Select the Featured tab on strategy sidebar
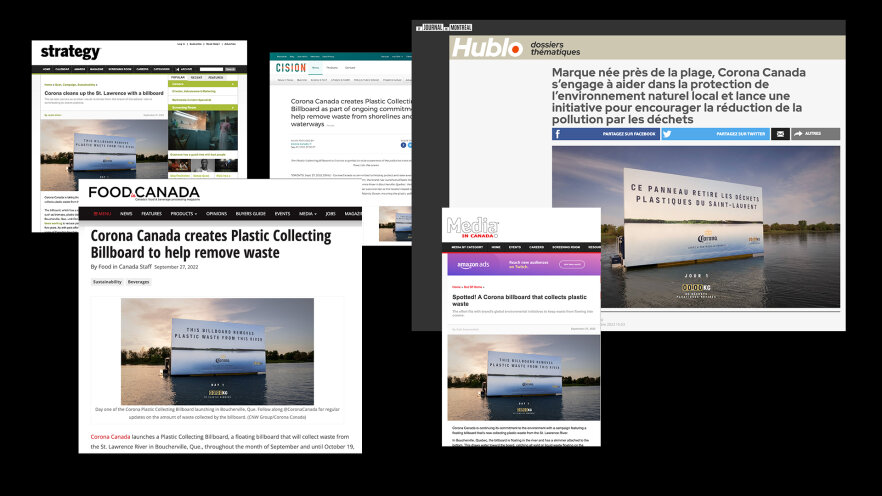 (215, 77)
